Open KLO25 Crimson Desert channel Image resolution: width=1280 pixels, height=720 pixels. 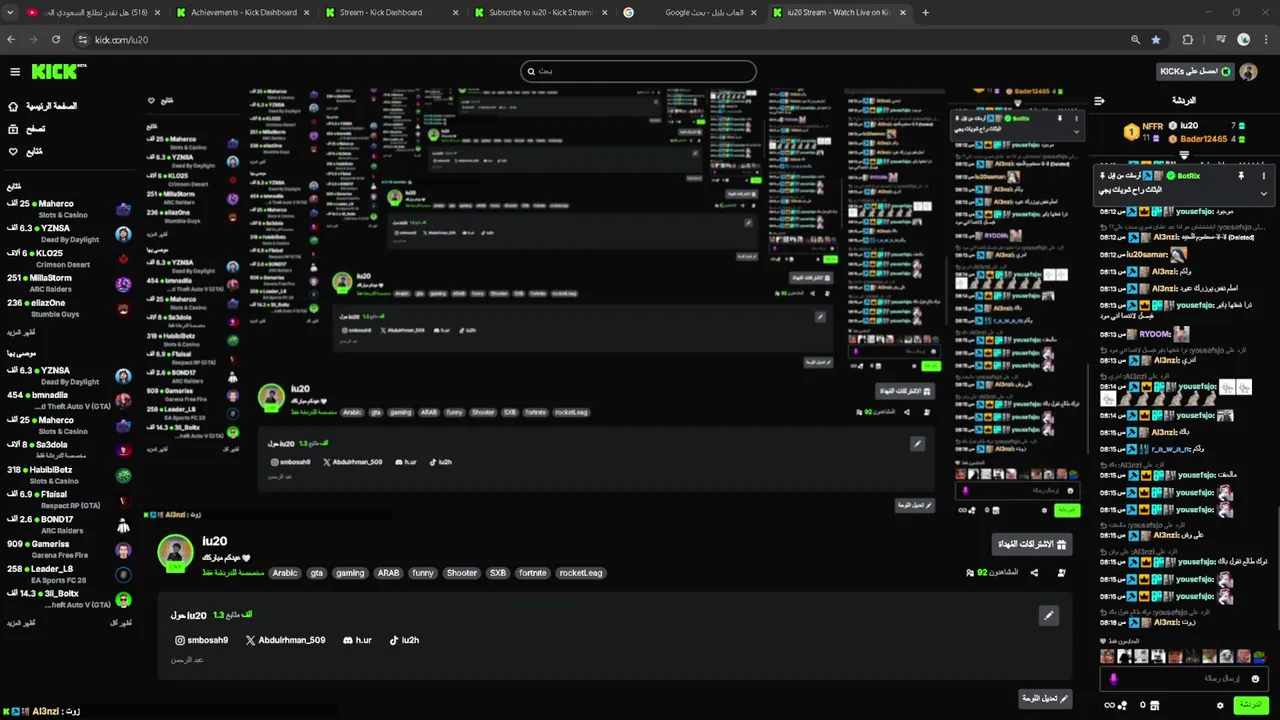tap(67, 258)
